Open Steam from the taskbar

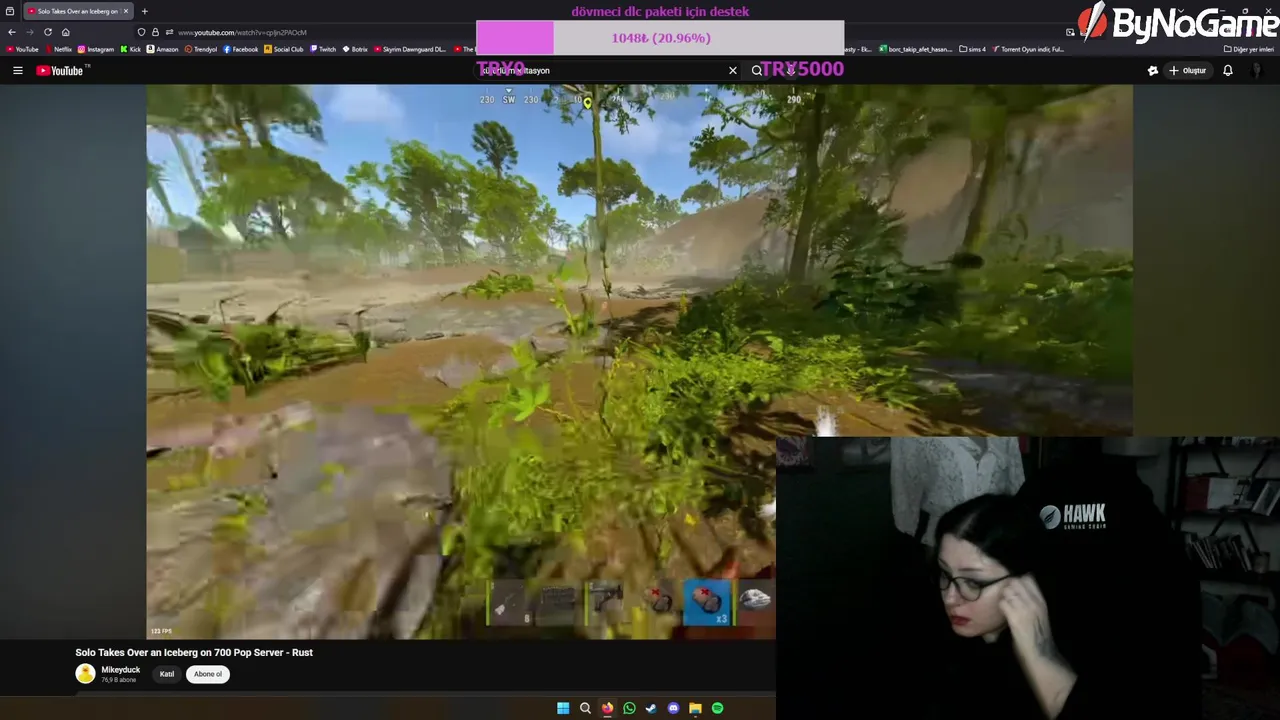point(651,708)
